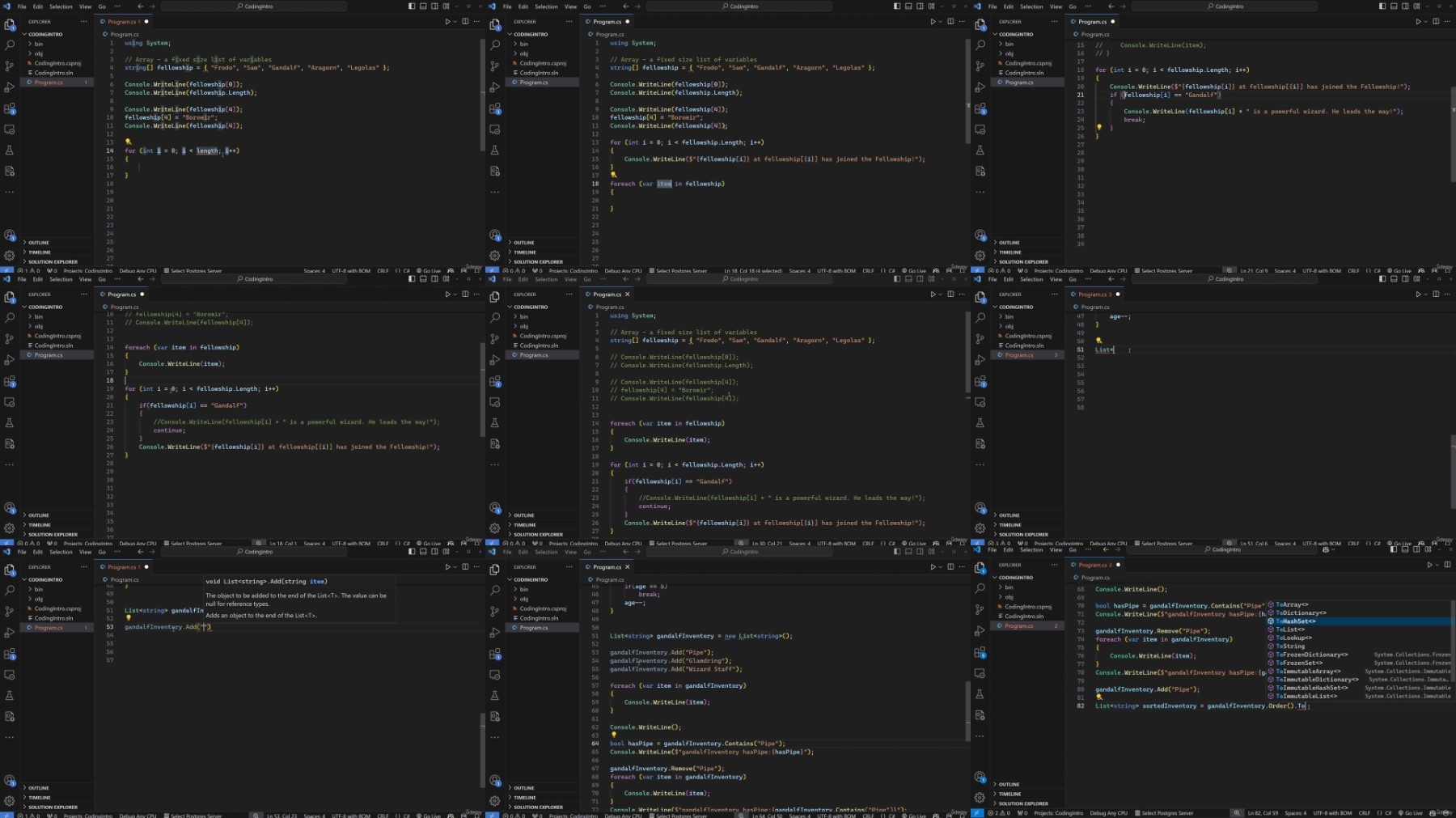Open Extensions view in window at Ln 21, Col 9
1456x818 pixels.
tap(980, 108)
